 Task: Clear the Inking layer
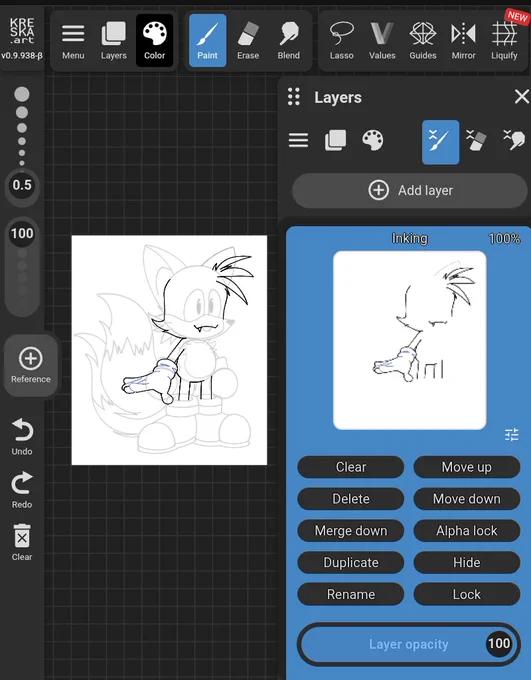click(351, 467)
